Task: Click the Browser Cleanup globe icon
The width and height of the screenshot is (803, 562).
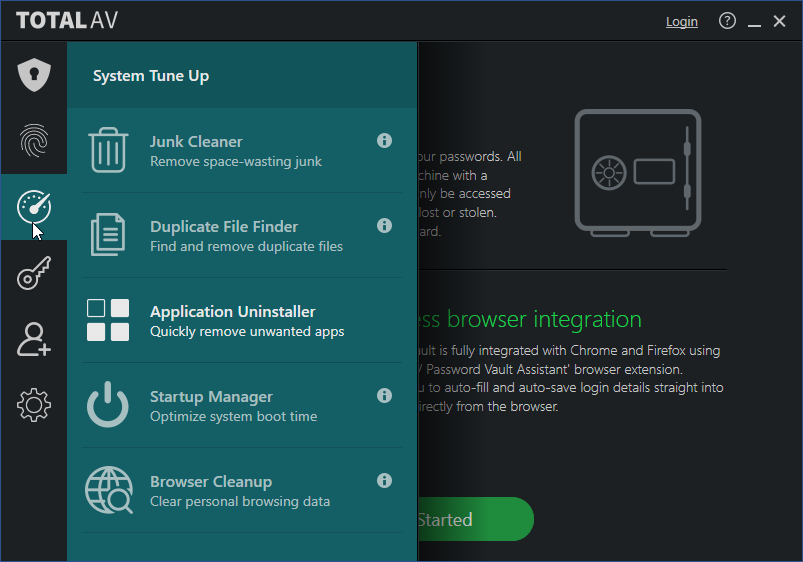Action: click(109, 490)
